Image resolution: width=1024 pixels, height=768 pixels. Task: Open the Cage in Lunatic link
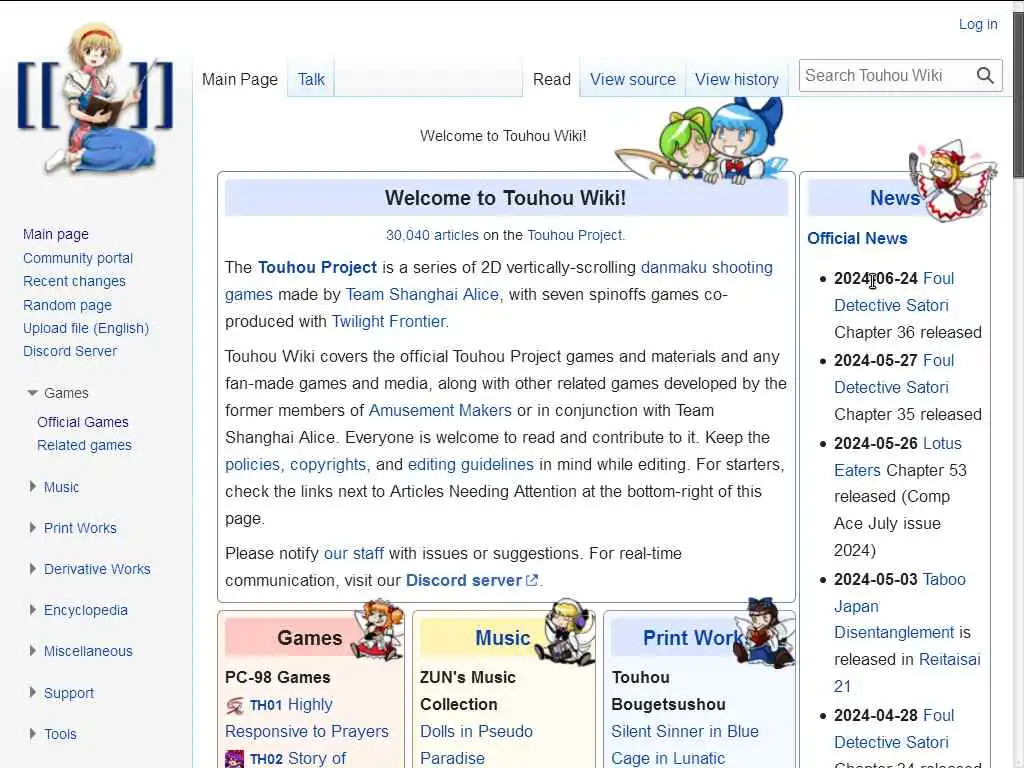pos(667,758)
